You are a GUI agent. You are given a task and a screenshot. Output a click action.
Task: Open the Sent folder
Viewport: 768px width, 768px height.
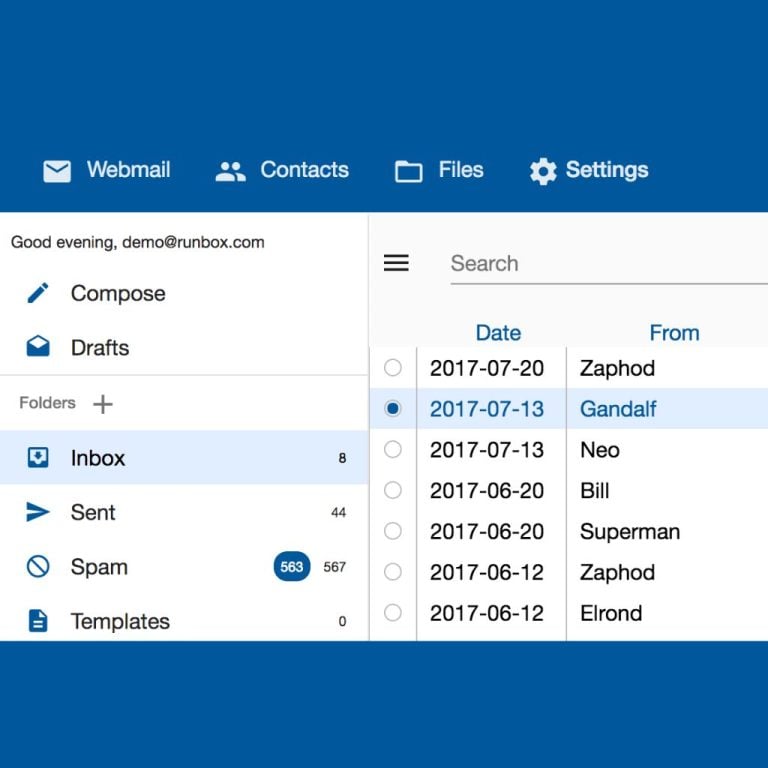tap(184, 512)
